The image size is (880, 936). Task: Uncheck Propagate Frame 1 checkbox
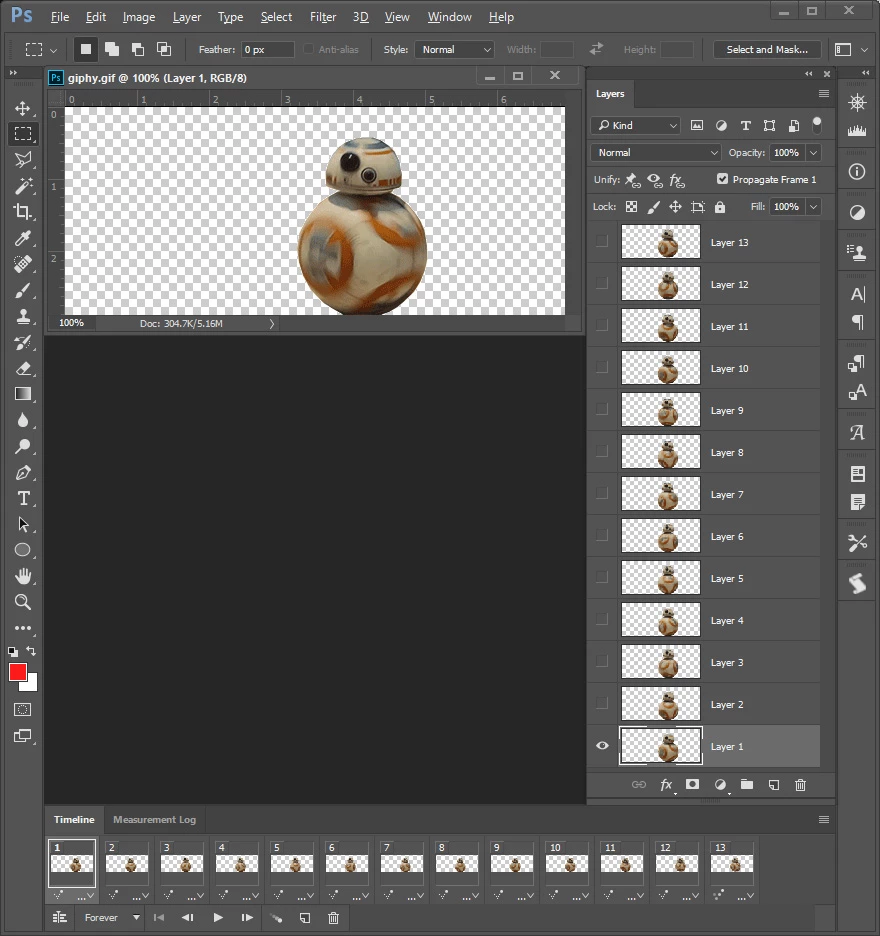click(722, 178)
